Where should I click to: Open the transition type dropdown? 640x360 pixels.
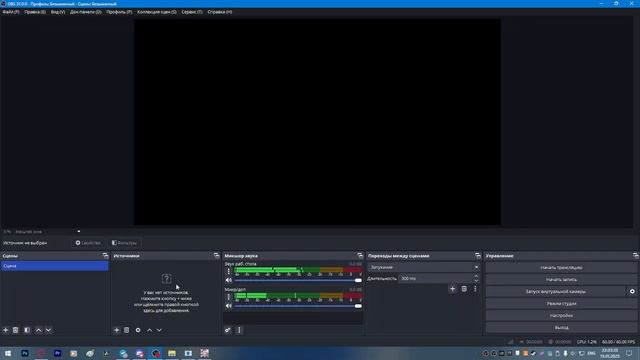[423, 267]
